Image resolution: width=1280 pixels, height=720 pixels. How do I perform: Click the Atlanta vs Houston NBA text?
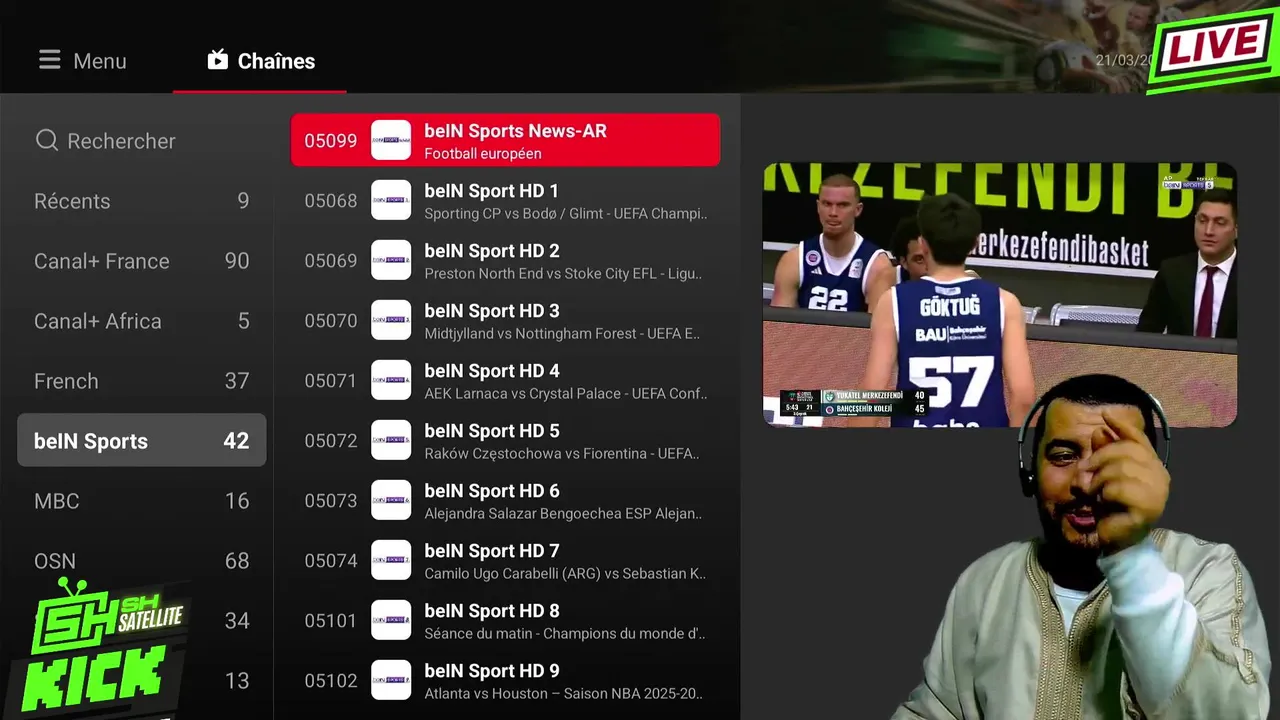coord(563,694)
